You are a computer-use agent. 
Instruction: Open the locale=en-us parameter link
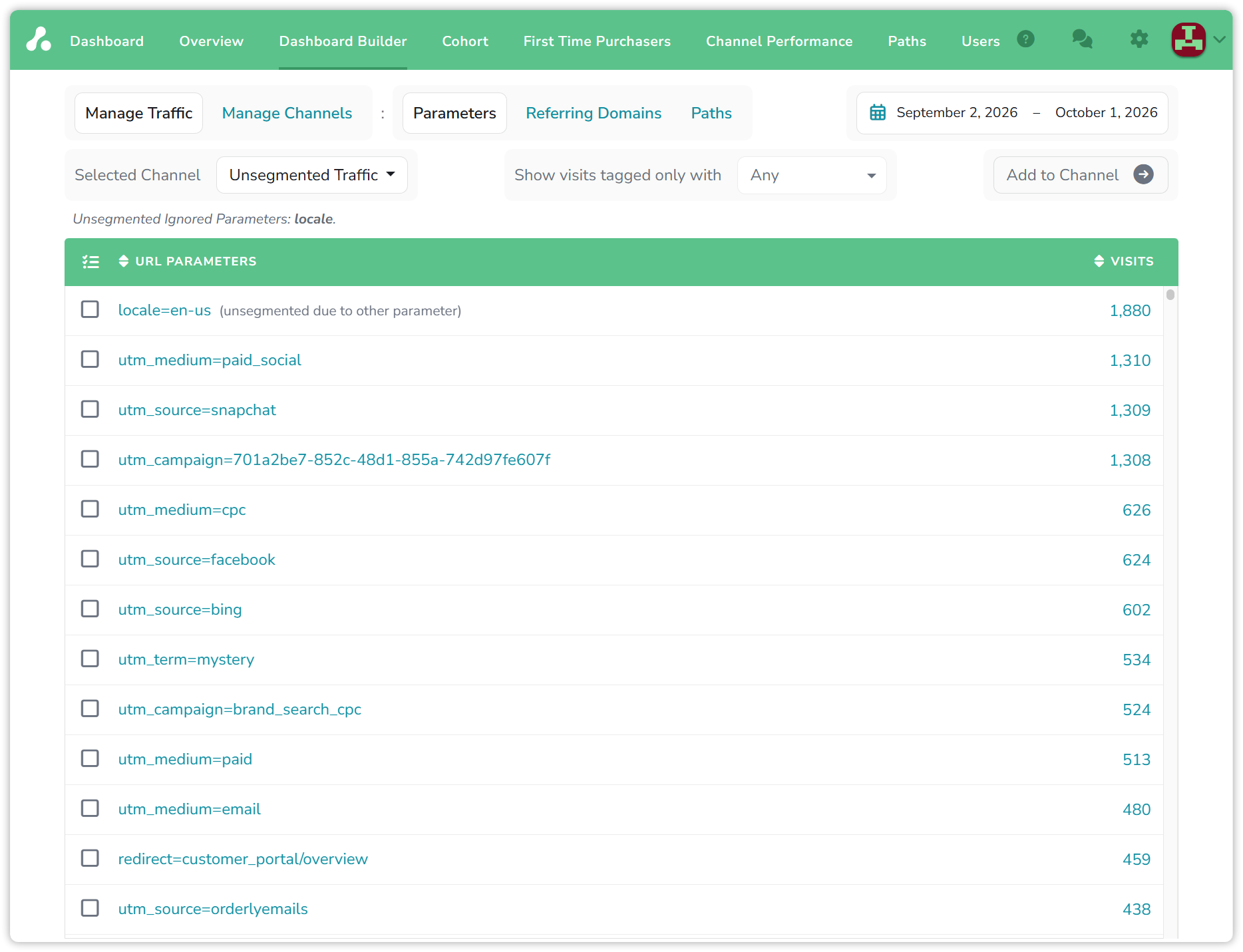pyautogui.click(x=164, y=310)
